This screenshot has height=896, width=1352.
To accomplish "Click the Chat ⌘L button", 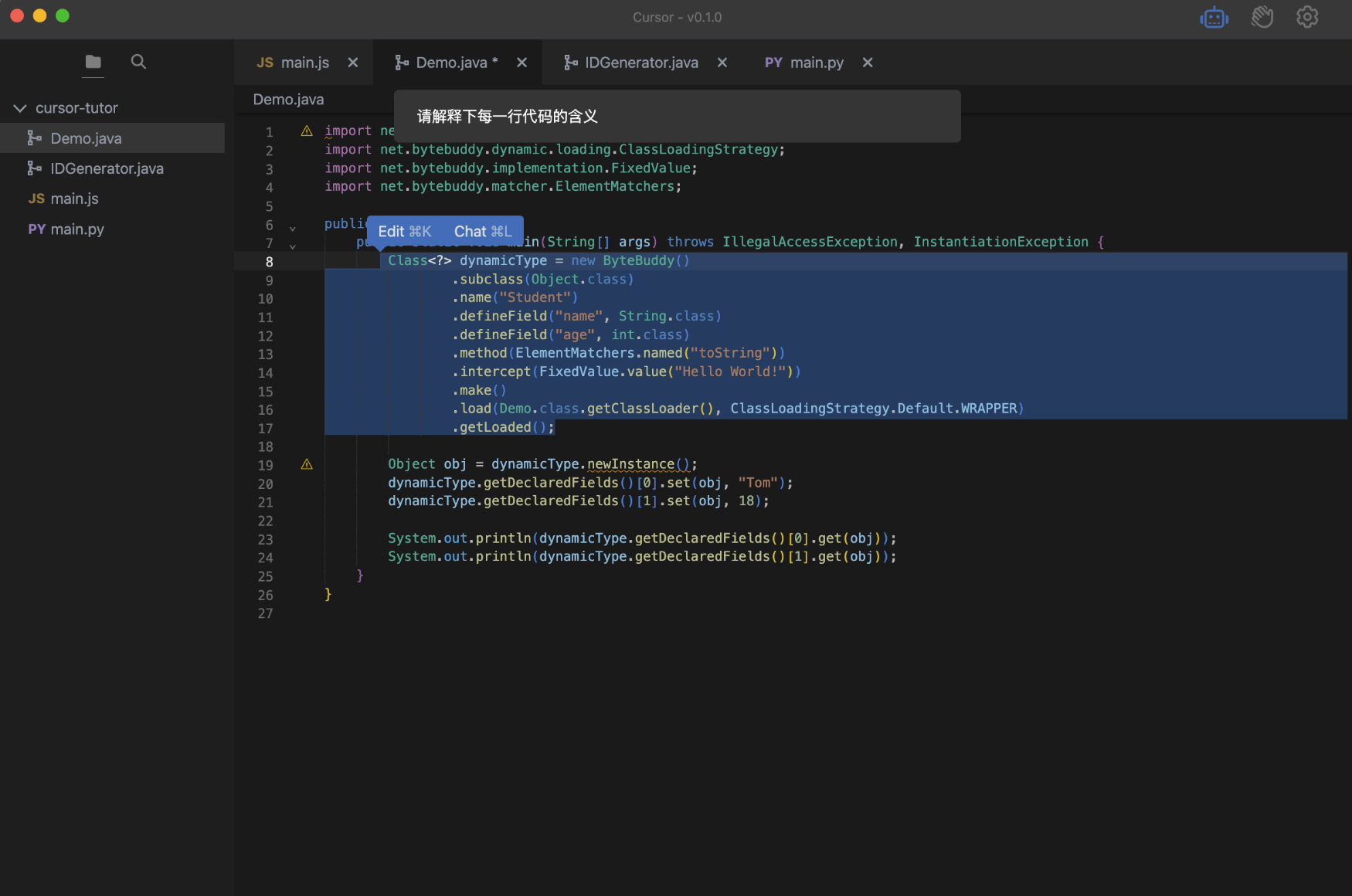I will pyautogui.click(x=483, y=231).
